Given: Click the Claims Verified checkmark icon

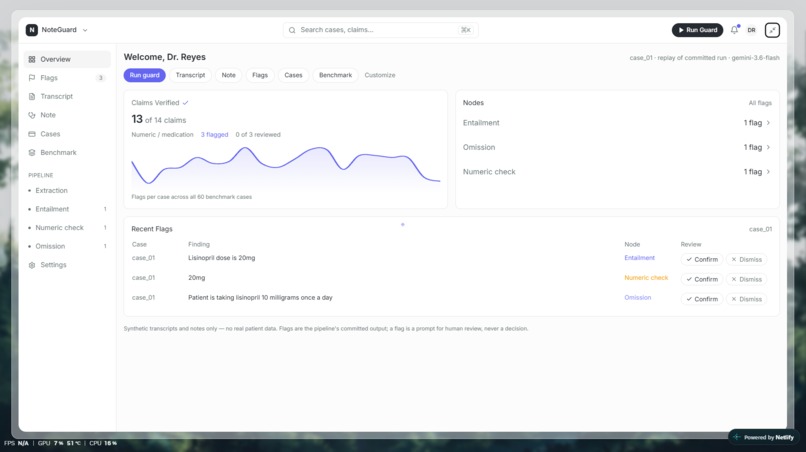Looking at the screenshot, I should point(186,103).
